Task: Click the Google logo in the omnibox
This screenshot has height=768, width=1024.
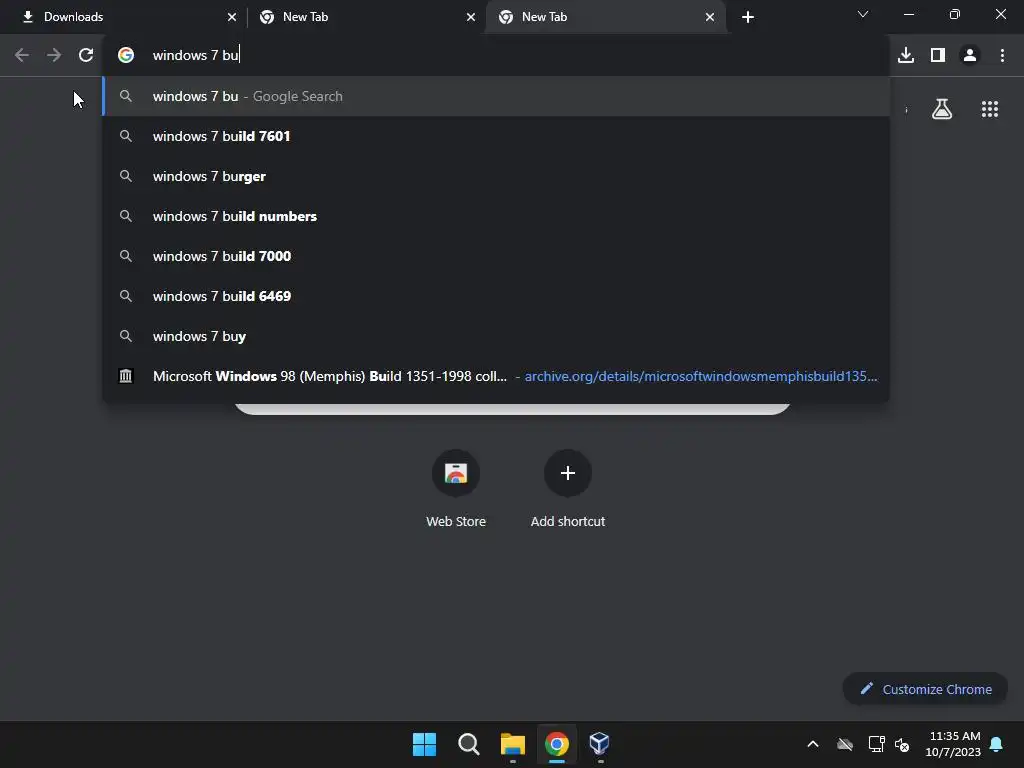Action: (x=126, y=55)
